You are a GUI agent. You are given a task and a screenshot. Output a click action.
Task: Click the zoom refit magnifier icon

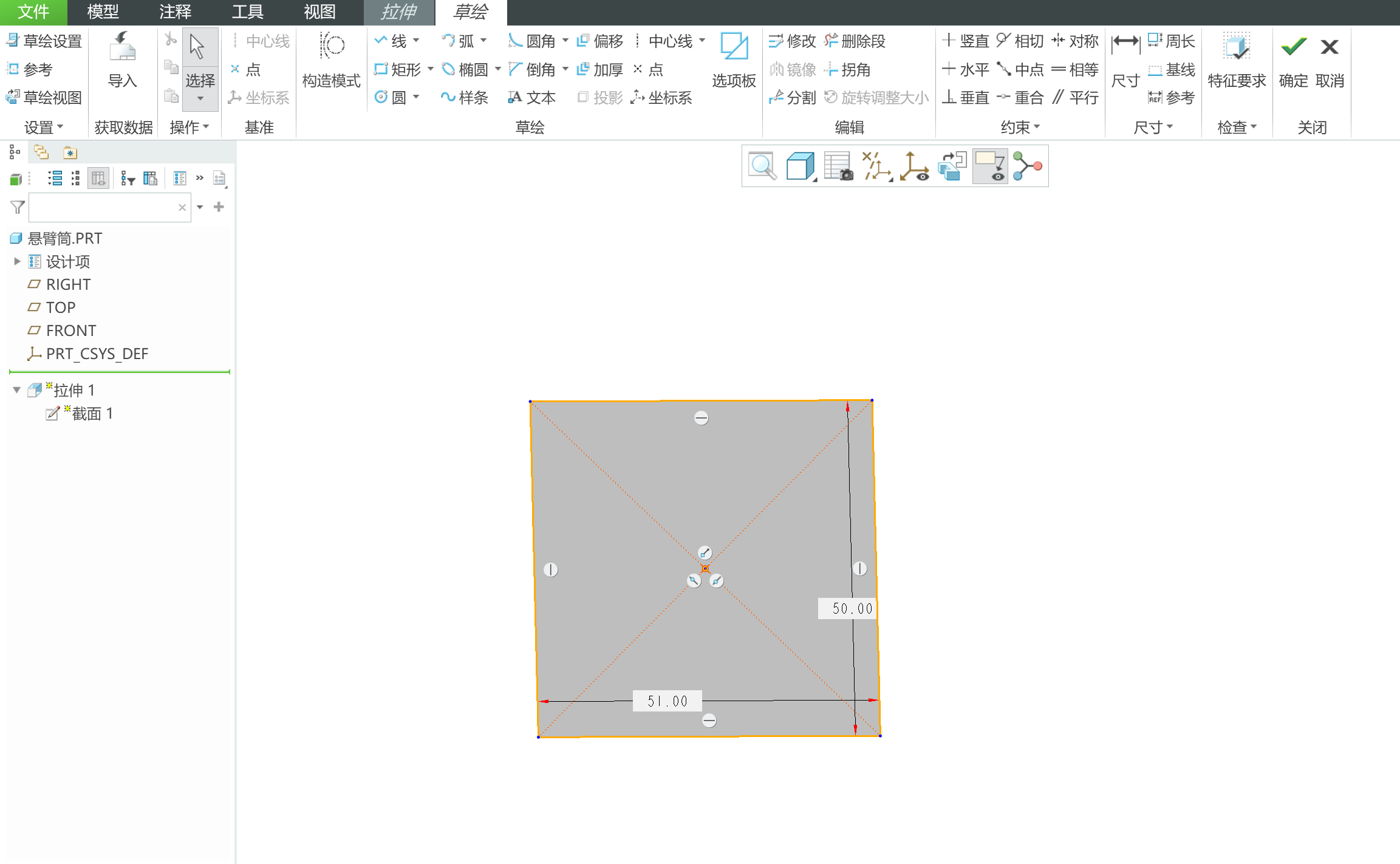(x=762, y=166)
